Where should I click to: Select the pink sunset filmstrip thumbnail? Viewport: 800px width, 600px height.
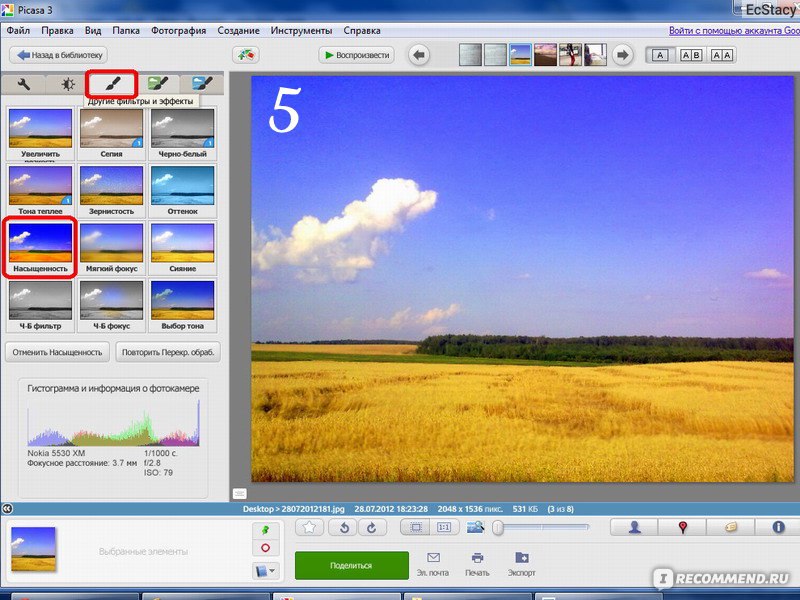point(545,55)
